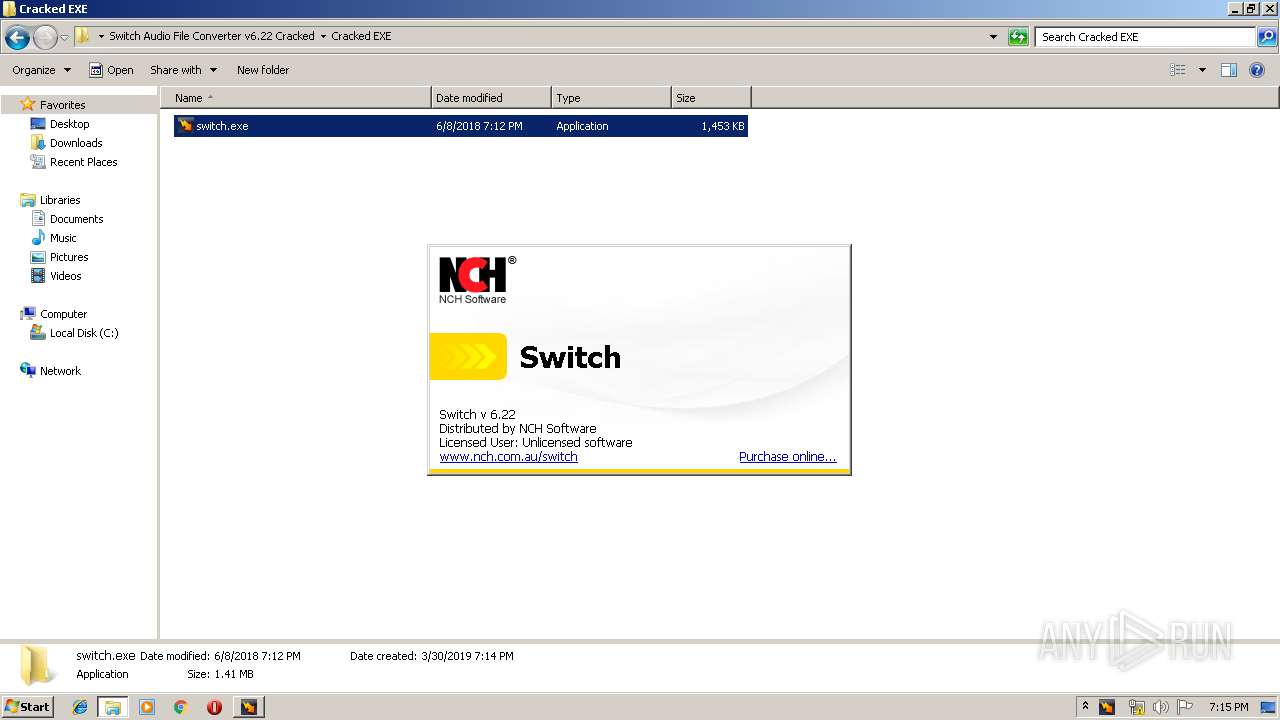Image resolution: width=1280 pixels, height=720 pixels.
Task: Click the Switch tray icon
Action: click(x=1107, y=707)
